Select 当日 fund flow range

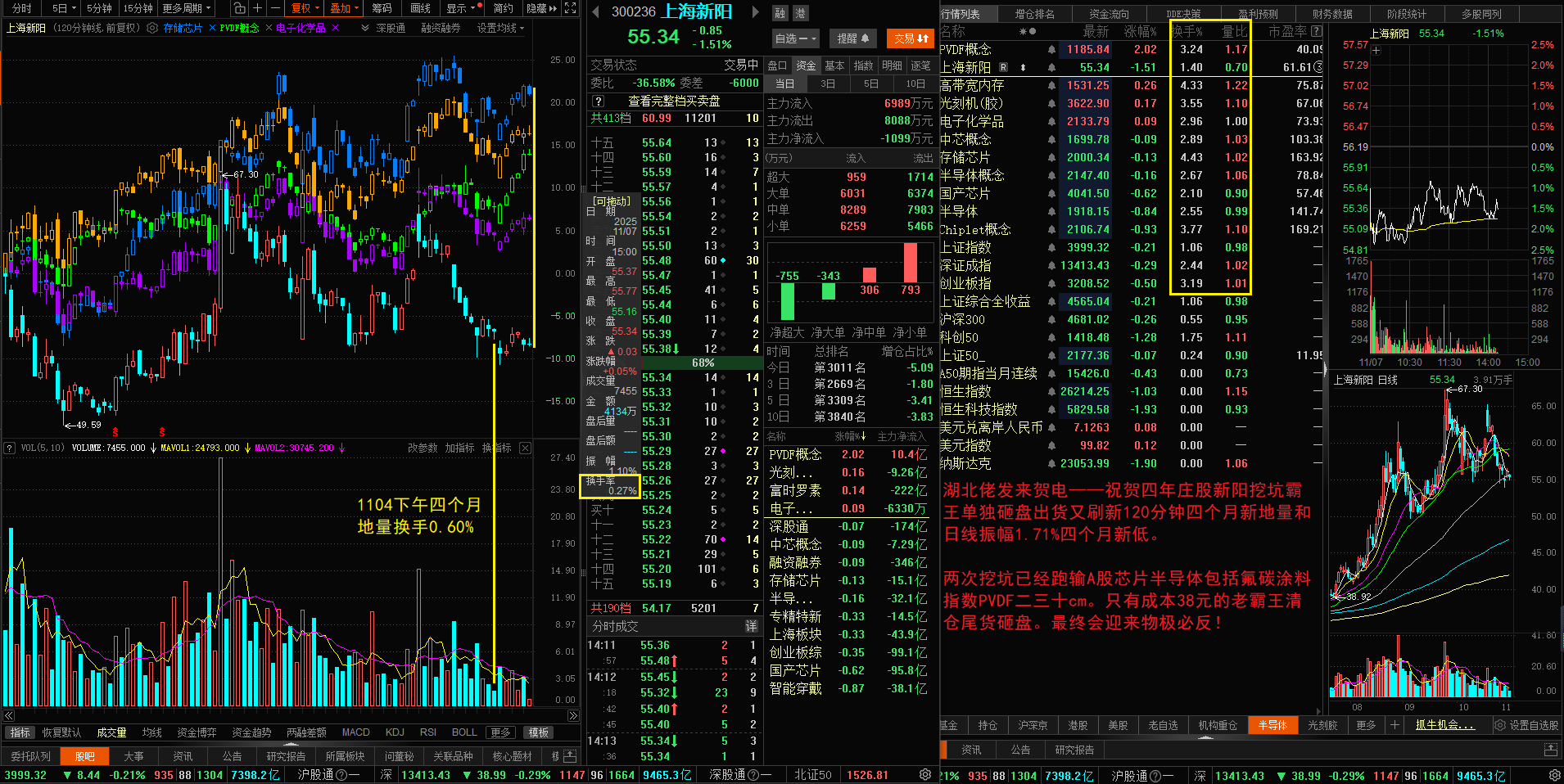pyautogui.click(x=785, y=83)
